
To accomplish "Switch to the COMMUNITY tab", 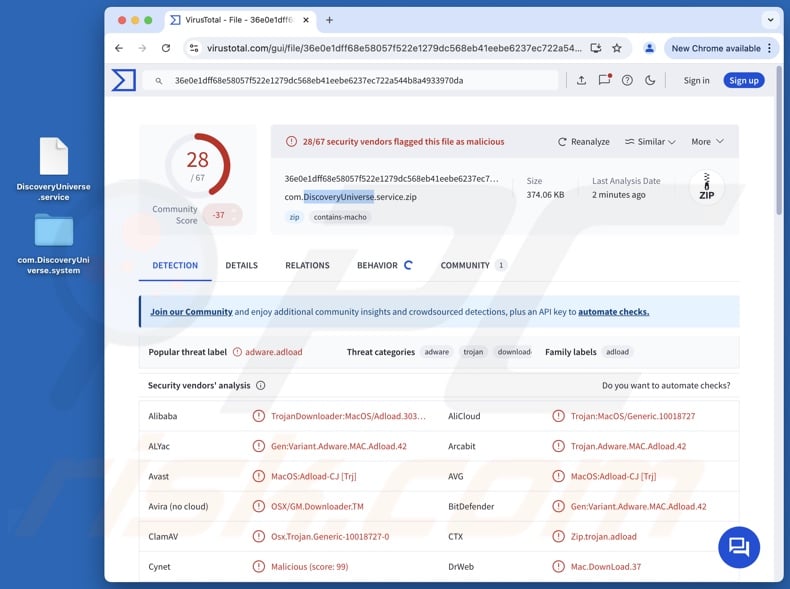I will click(473, 266).
